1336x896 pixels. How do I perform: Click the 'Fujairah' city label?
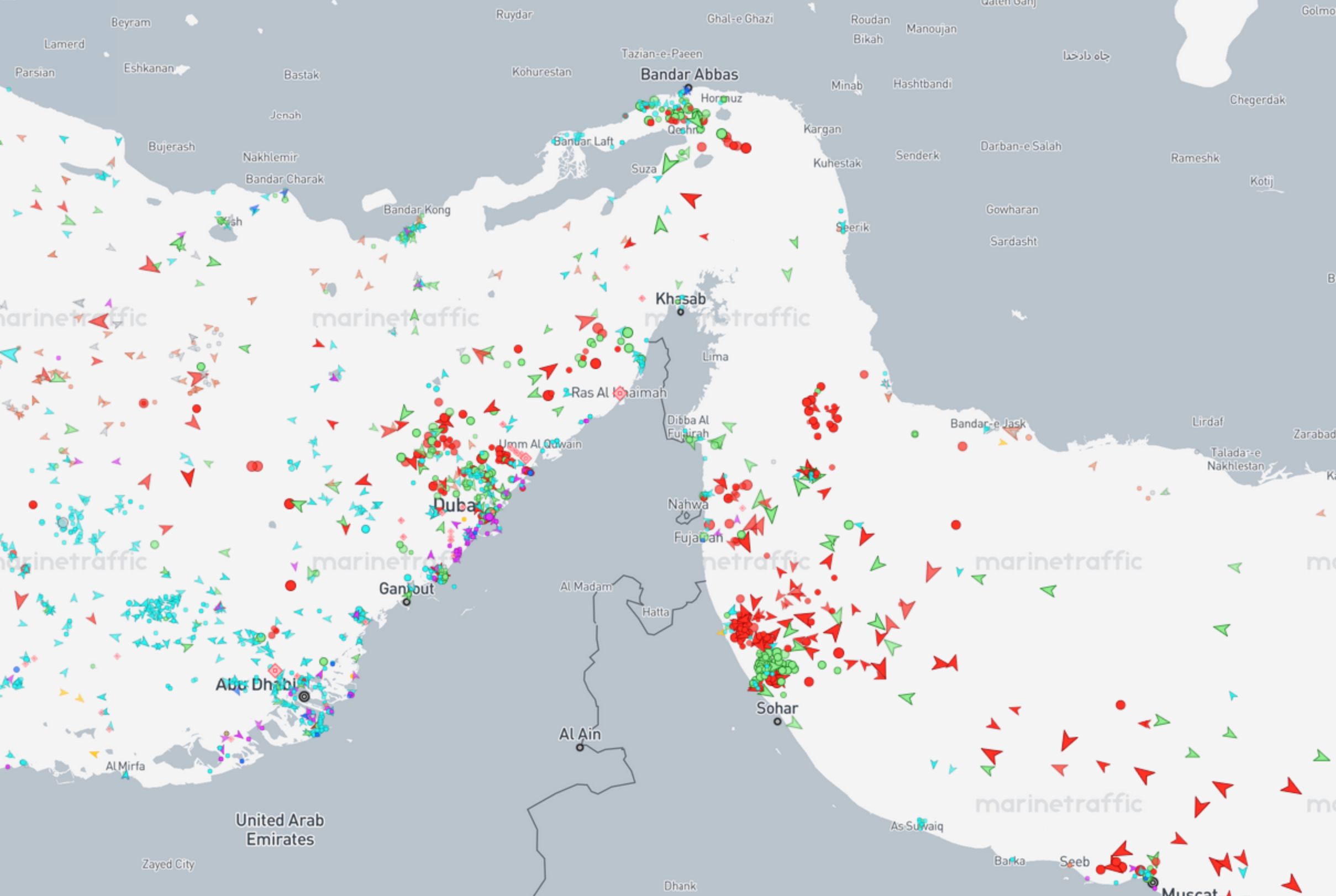[698, 537]
